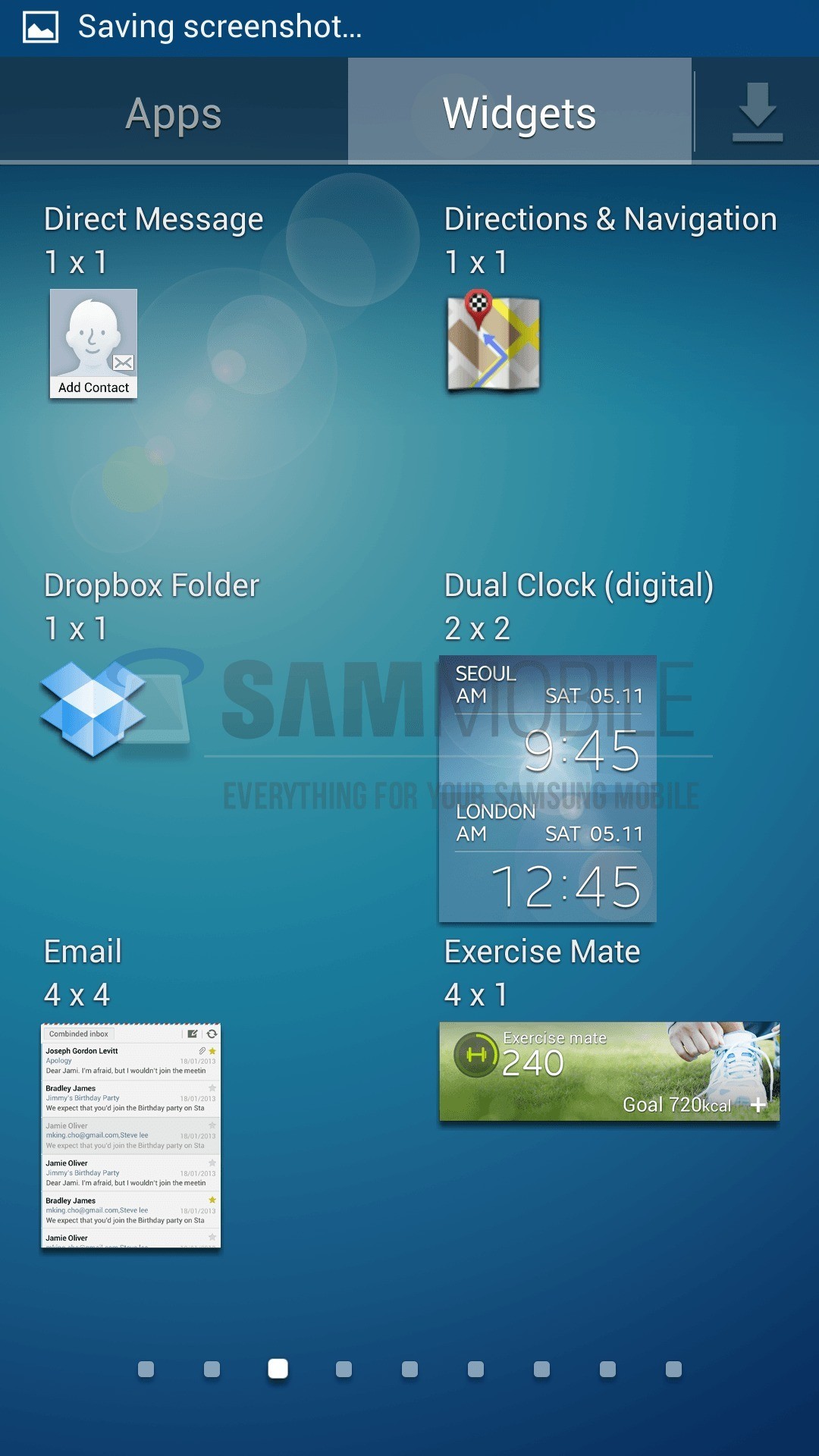Tap refresh icon in Email widget preview
Screen dimensions: 819x1456
212,1034
